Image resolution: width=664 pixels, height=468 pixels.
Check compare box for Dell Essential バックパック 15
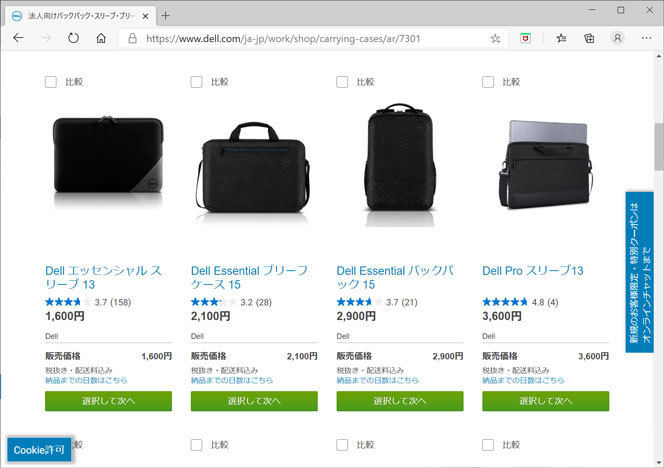click(x=342, y=82)
